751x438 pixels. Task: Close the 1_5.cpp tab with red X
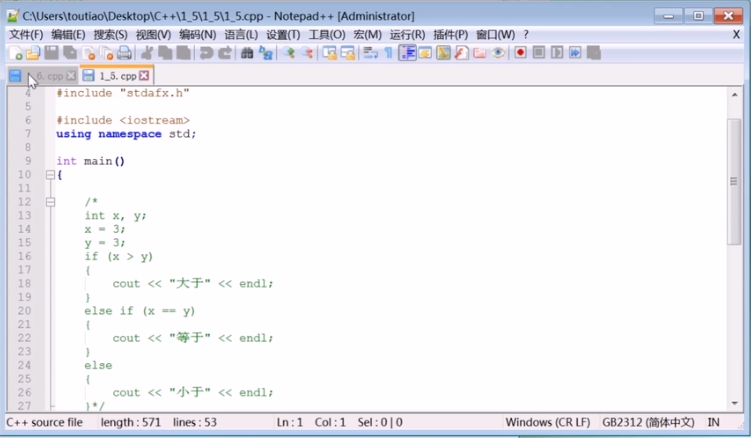pos(144,76)
